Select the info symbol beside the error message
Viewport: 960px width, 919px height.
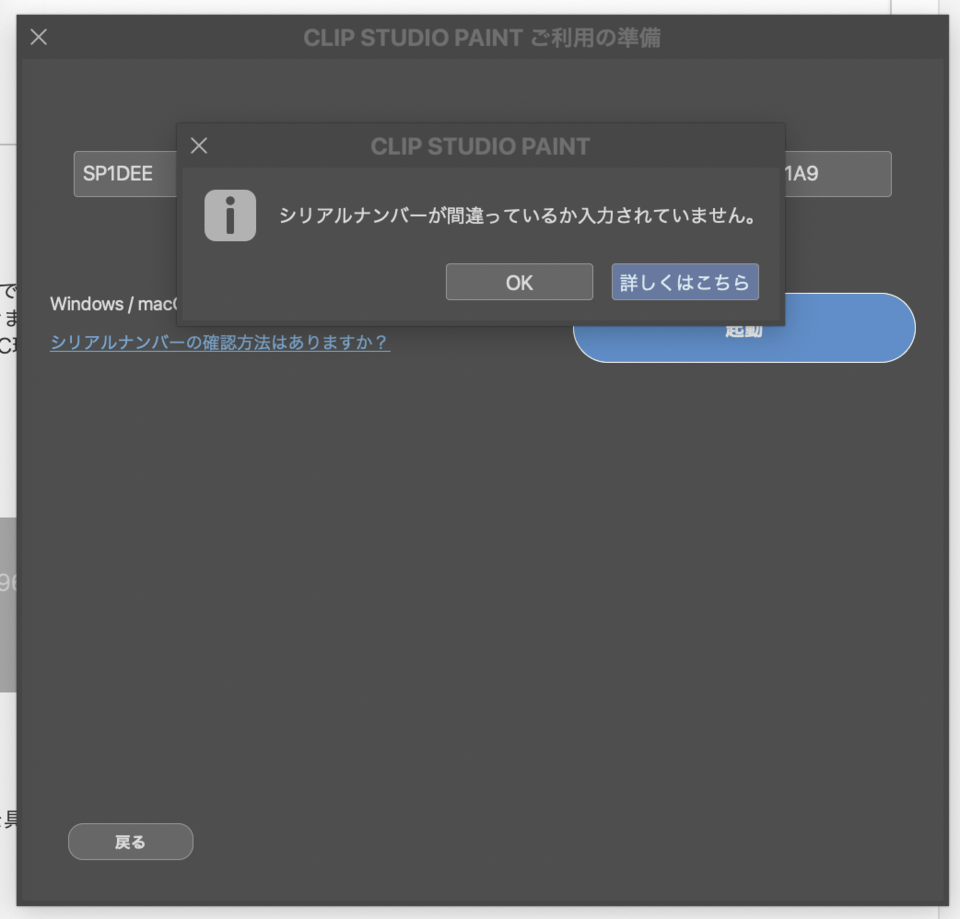pyautogui.click(x=229, y=215)
